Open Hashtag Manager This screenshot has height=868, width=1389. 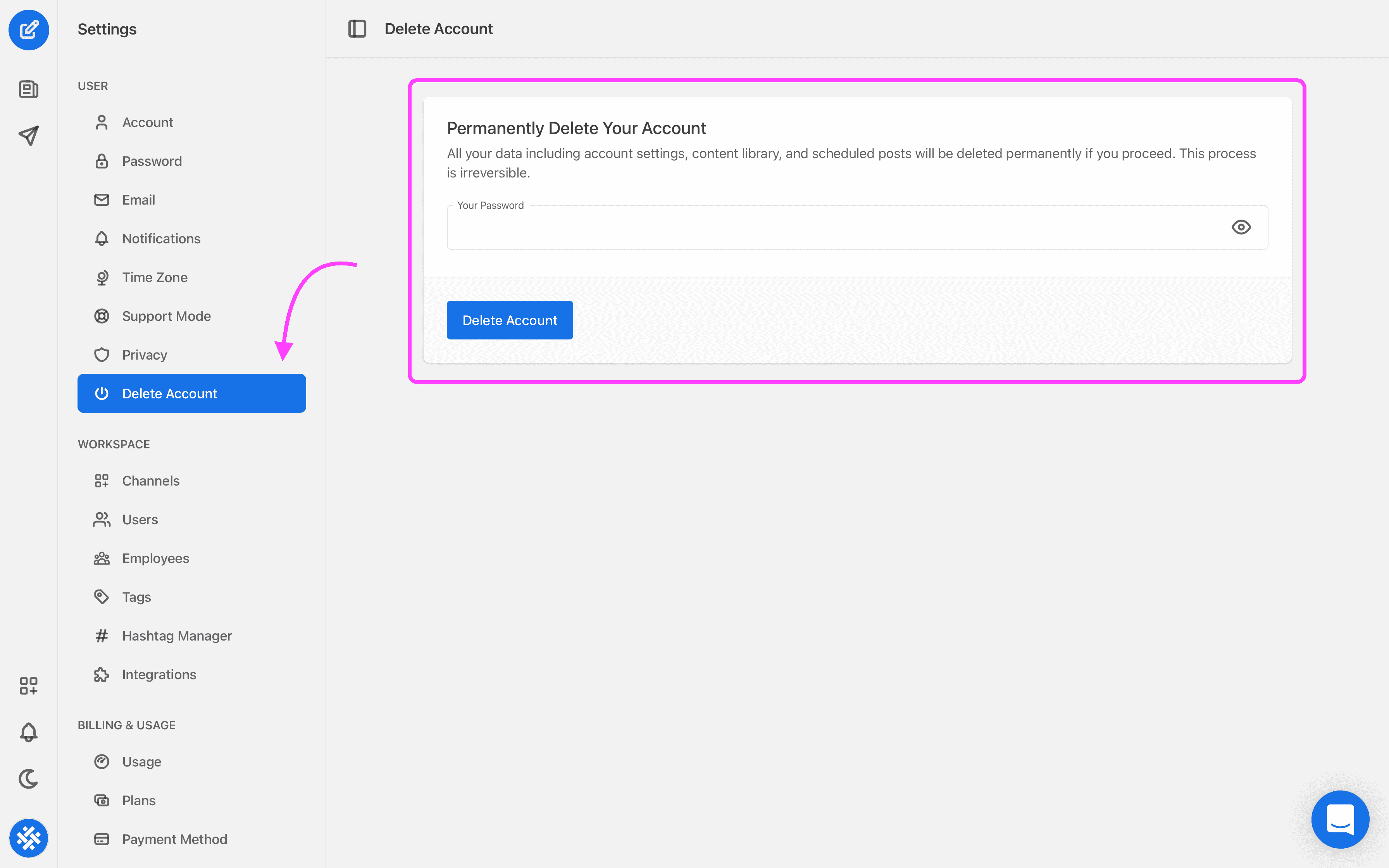pos(192,635)
